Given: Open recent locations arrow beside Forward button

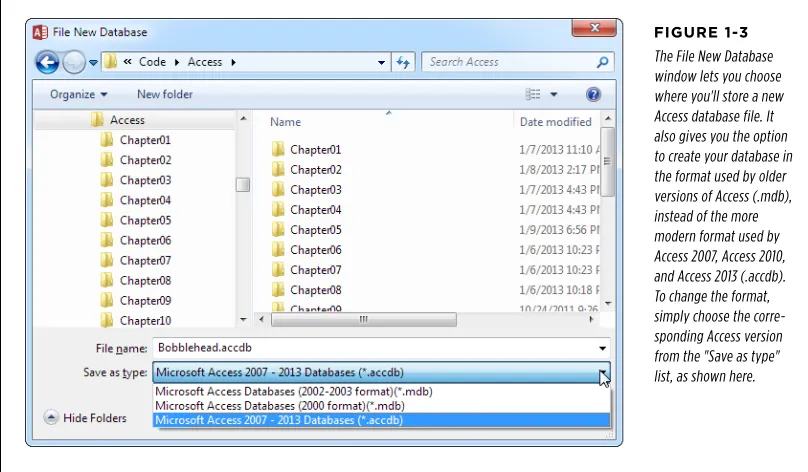Looking at the screenshot, I should pyautogui.click(x=93, y=63).
